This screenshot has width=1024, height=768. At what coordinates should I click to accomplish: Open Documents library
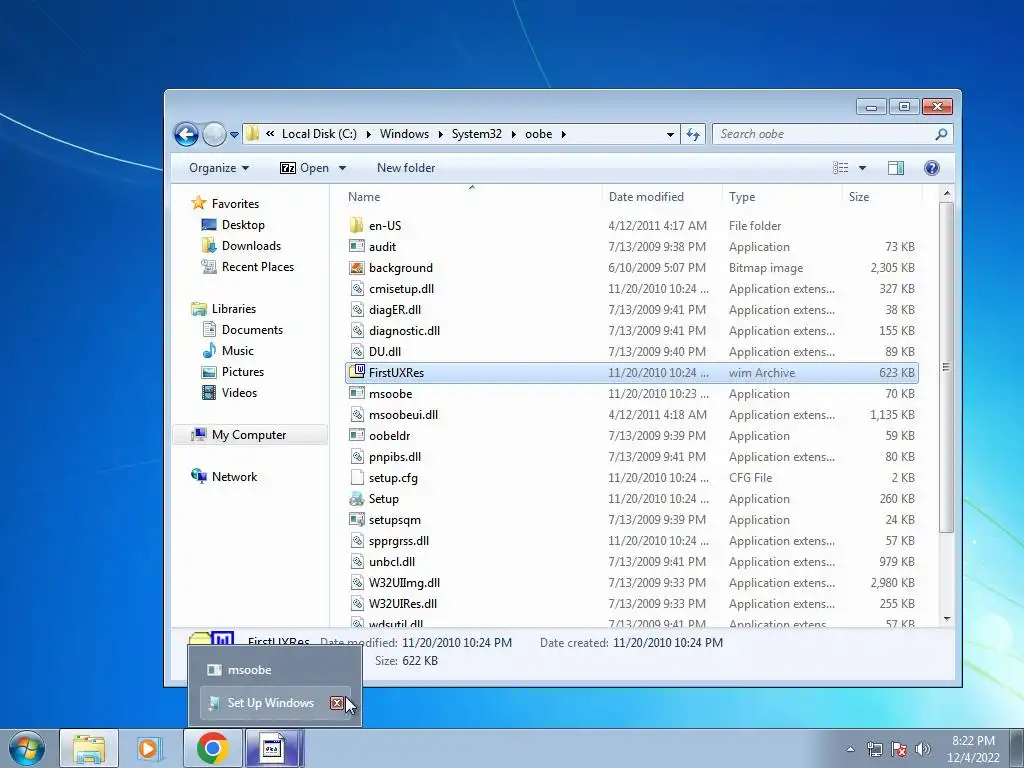point(252,330)
